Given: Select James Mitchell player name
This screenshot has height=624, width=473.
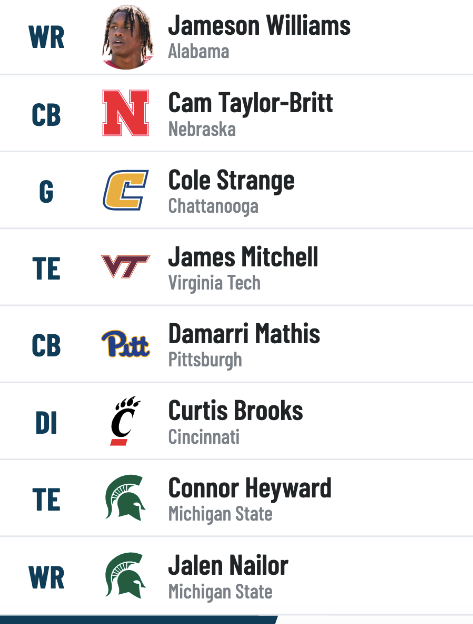Looking at the screenshot, I should pyautogui.click(x=243, y=257).
